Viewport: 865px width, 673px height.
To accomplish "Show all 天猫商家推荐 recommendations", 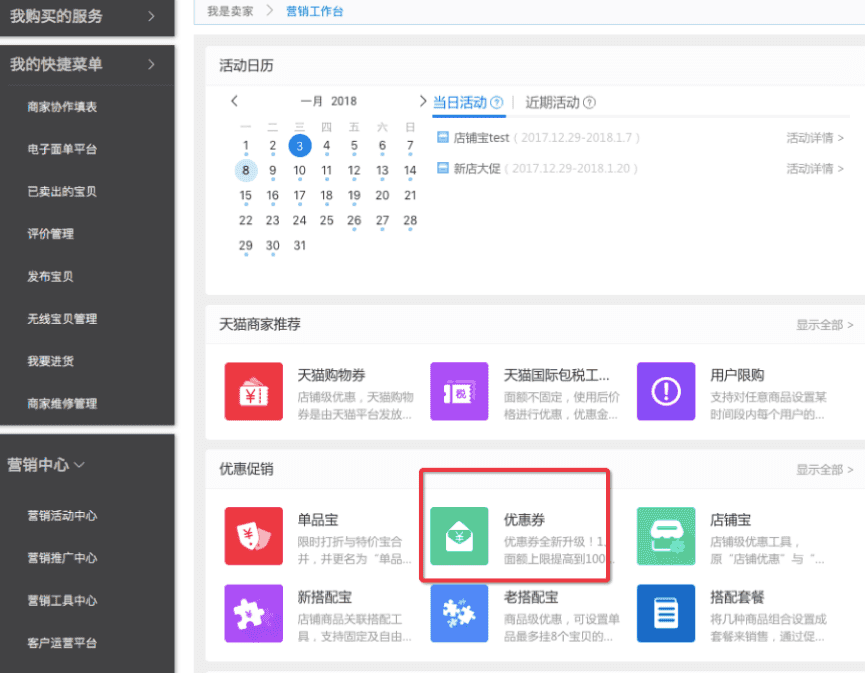I will 824,324.
